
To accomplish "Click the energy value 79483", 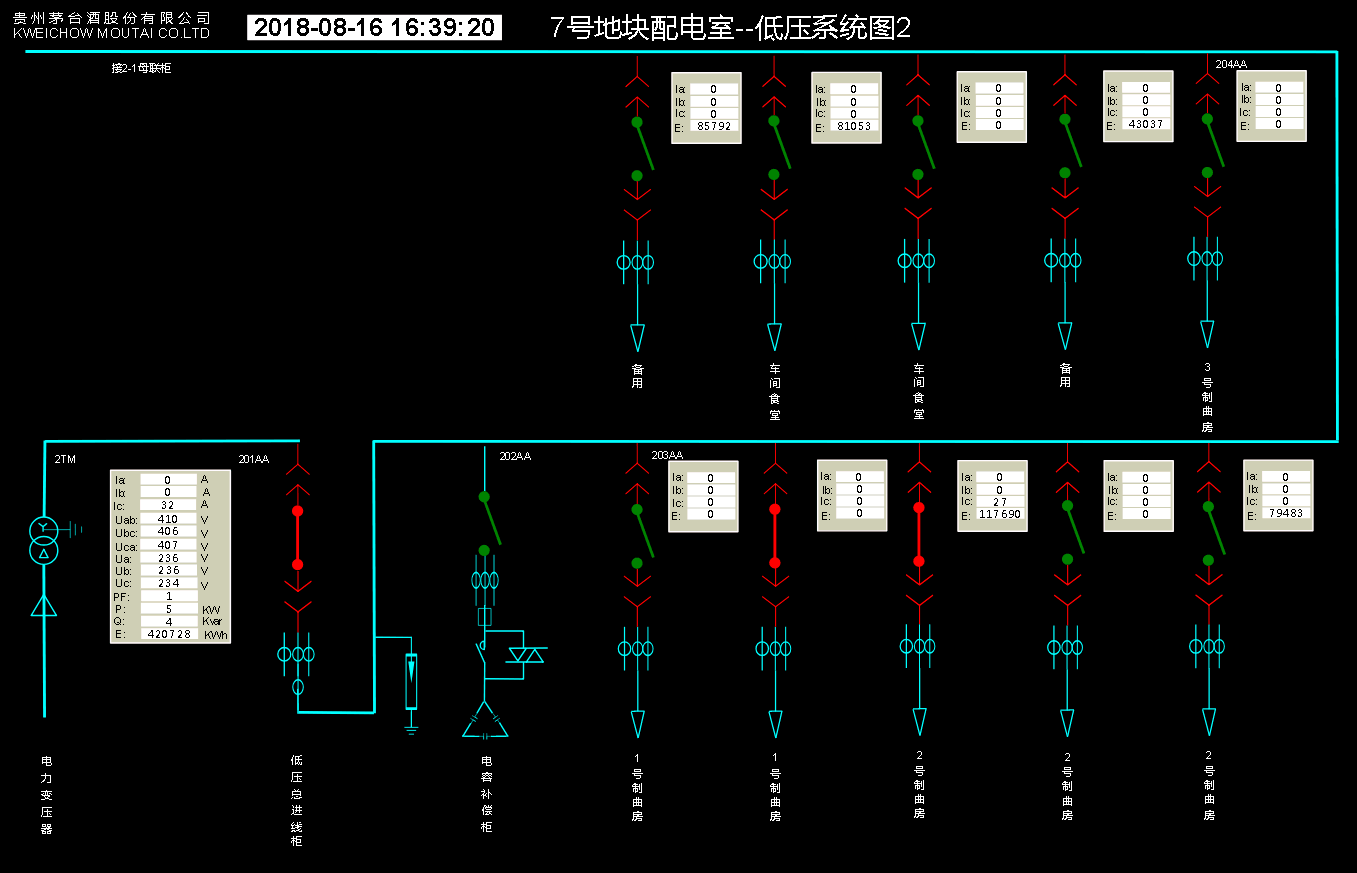I will [x=1285, y=514].
